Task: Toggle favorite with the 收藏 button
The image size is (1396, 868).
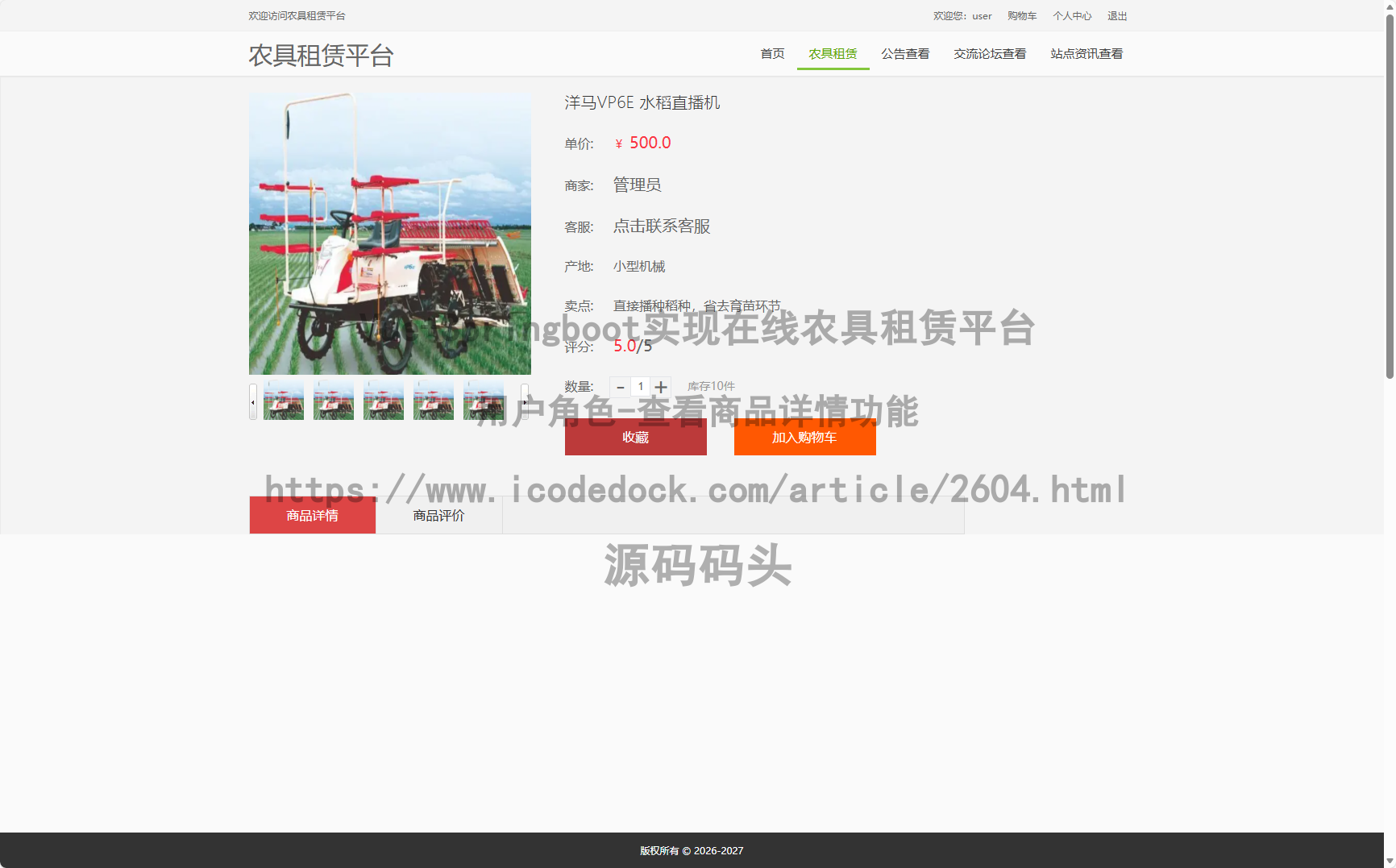Action: click(635, 437)
